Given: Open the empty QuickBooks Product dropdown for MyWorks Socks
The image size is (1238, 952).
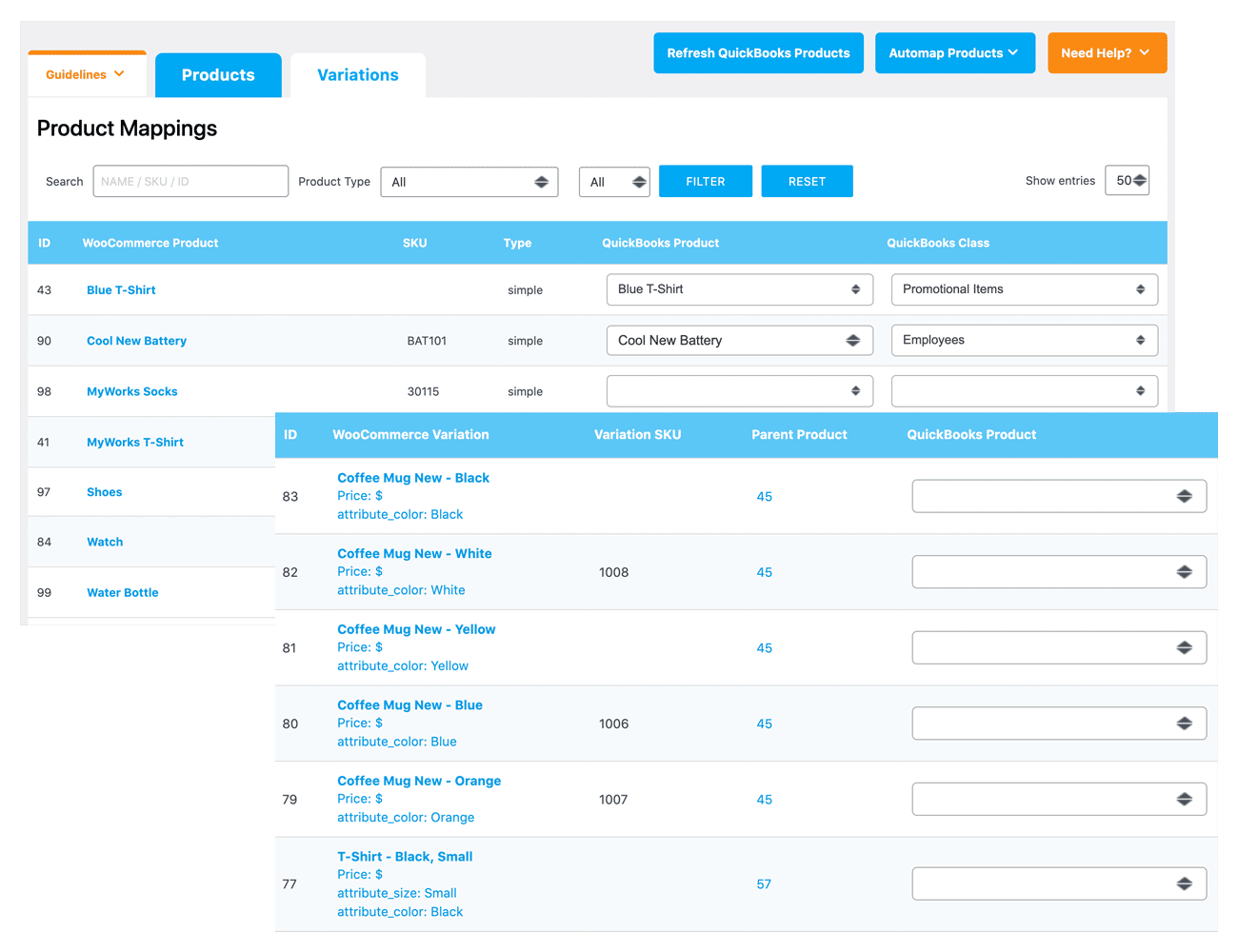Looking at the screenshot, I should [740, 390].
